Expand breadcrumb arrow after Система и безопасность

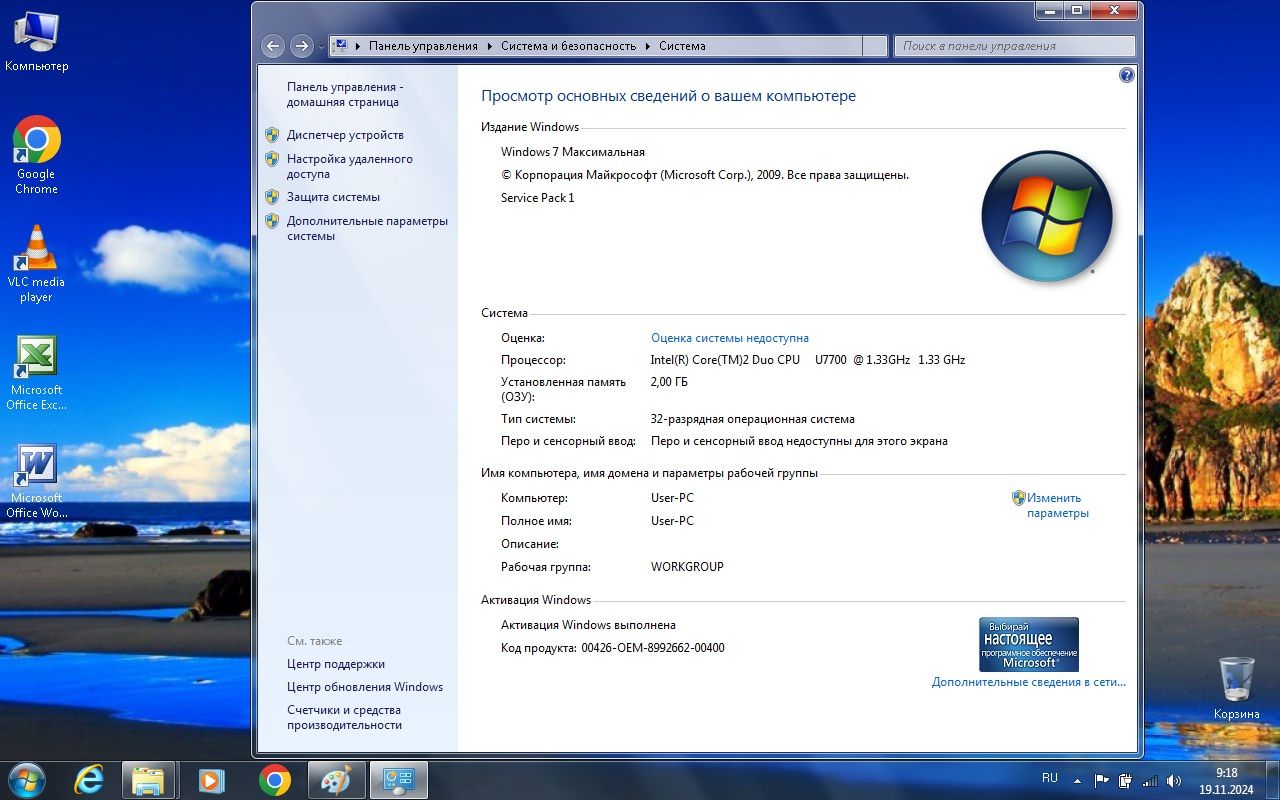[648, 46]
